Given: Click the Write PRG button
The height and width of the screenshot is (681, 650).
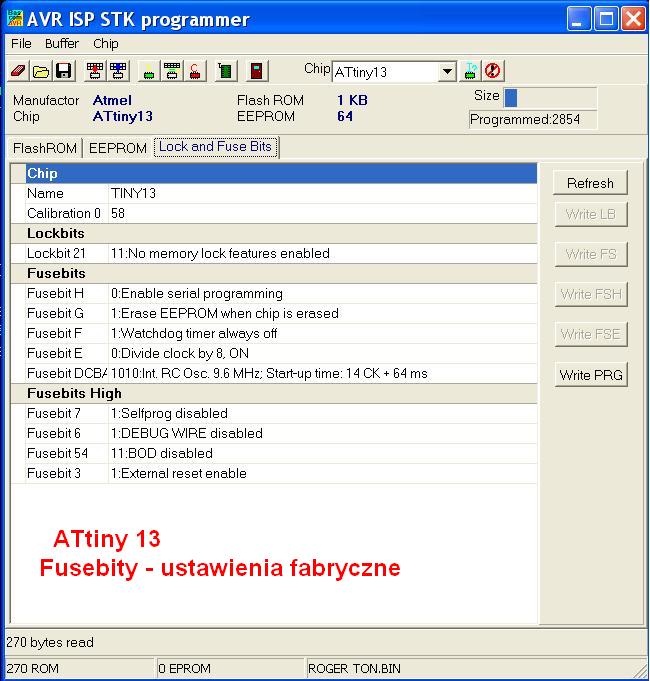Looking at the screenshot, I should pyautogui.click(x=591, y=374).
